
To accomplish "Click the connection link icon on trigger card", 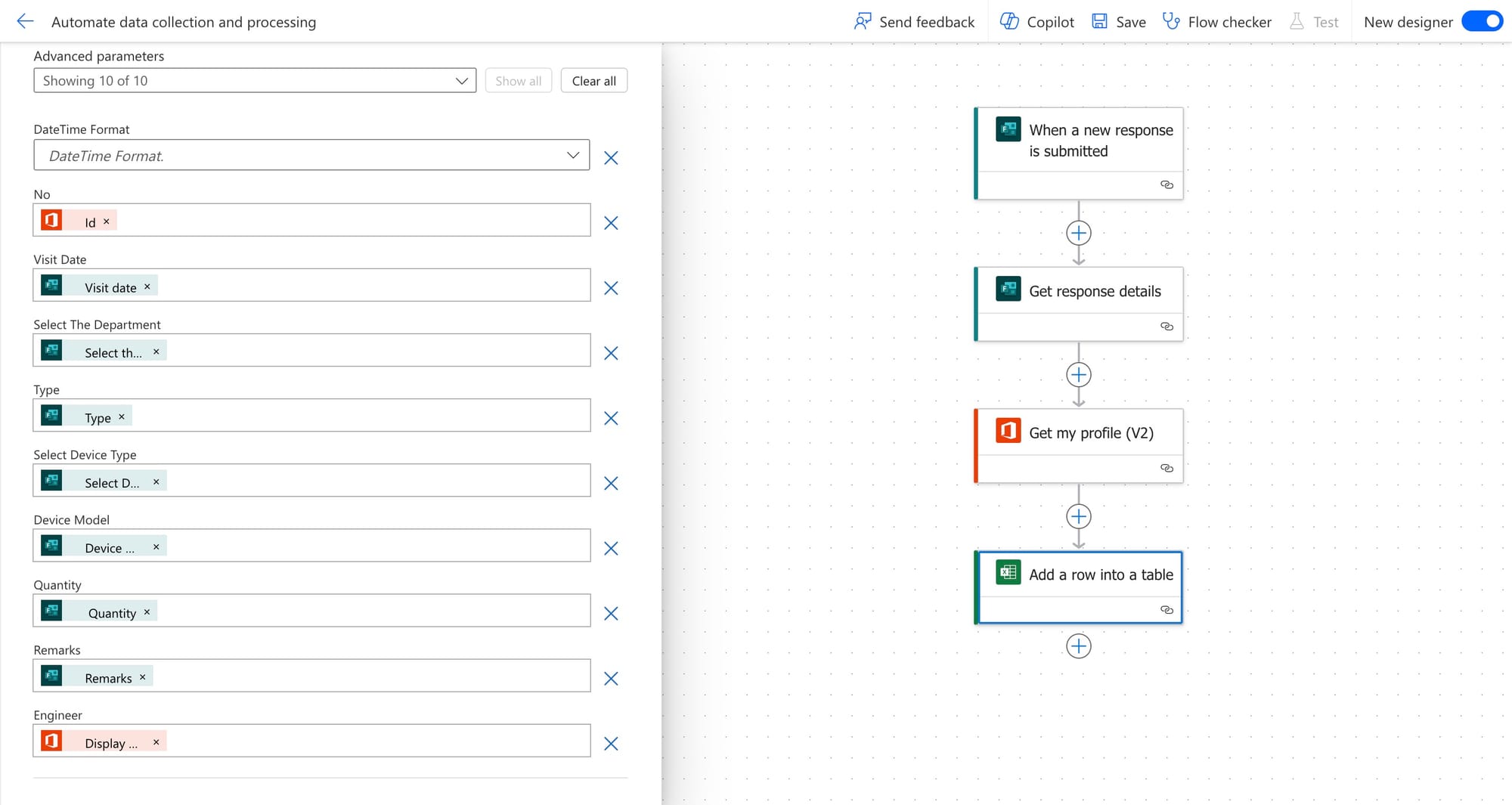I will [1167, 184].
